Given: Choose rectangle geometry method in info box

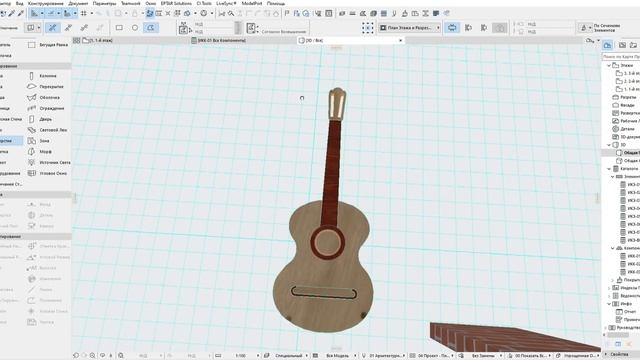Looking at the screenshot, I should tap(119, 28).
